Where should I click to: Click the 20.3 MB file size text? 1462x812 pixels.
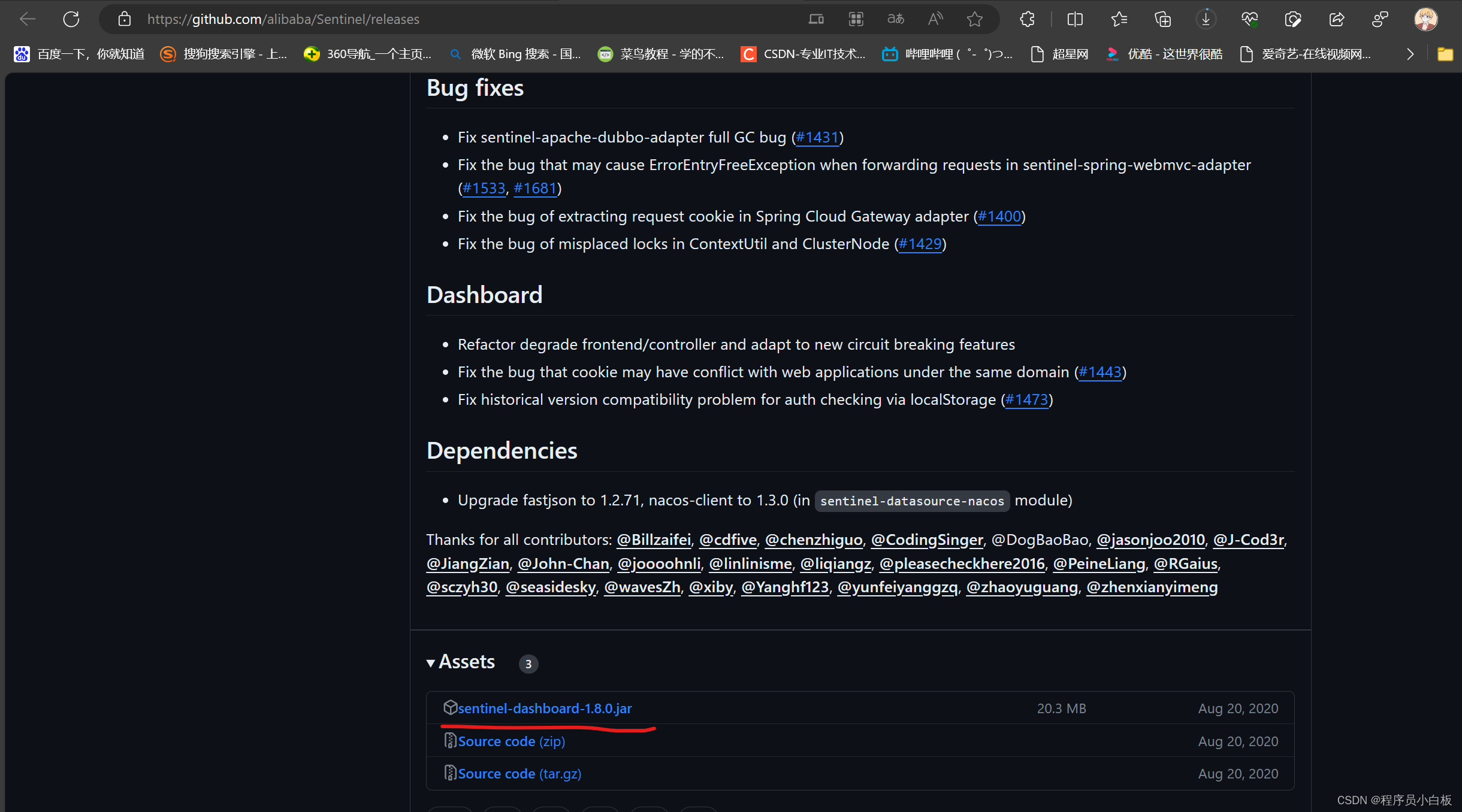1062,709
